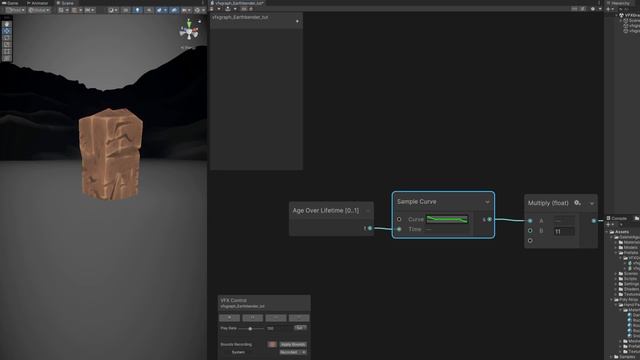Edit the B value field showing 11
Viewport: 640px width, 360px height.
coord(564,231)
